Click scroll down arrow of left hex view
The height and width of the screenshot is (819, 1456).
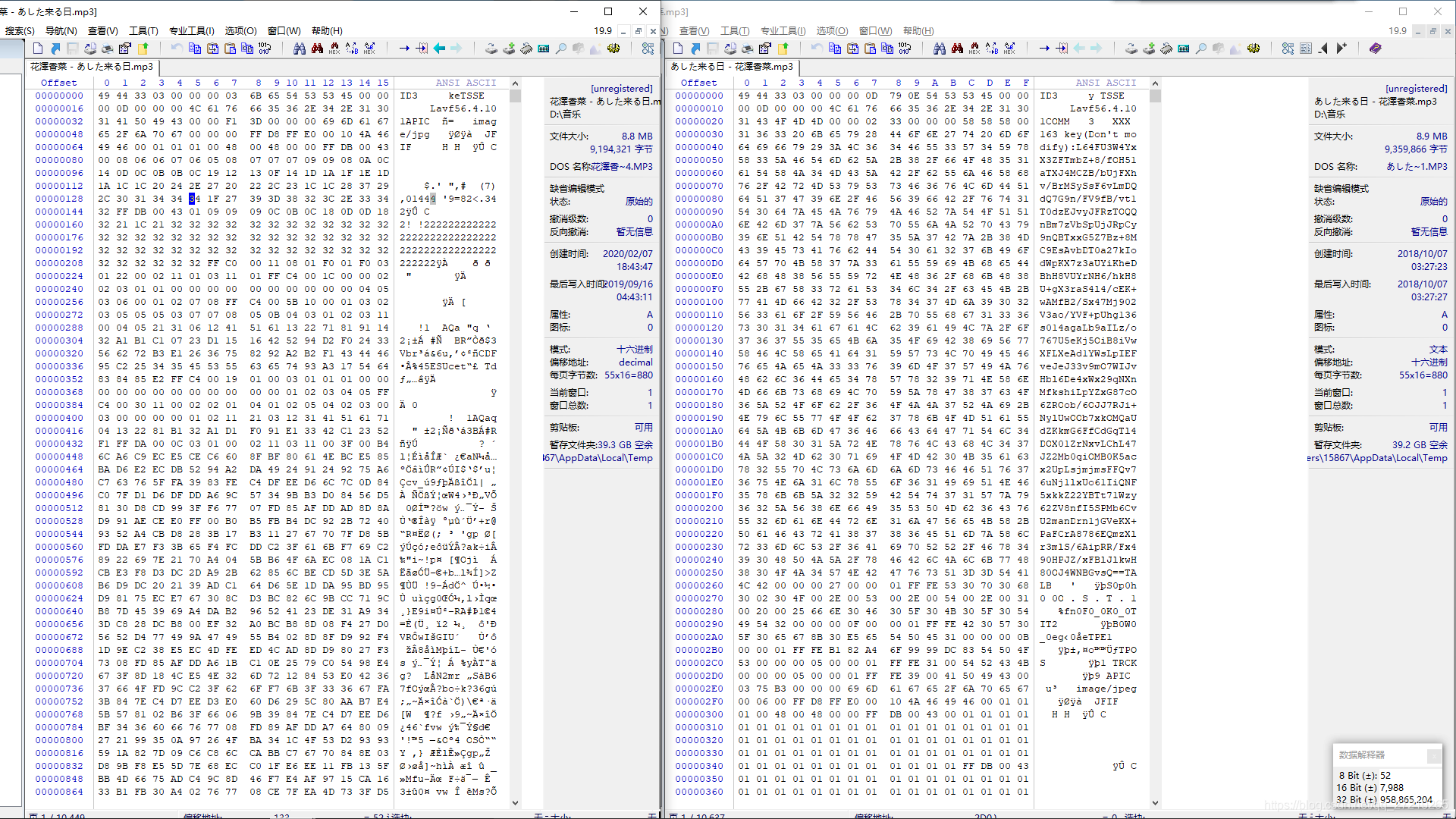pos(515,802)
